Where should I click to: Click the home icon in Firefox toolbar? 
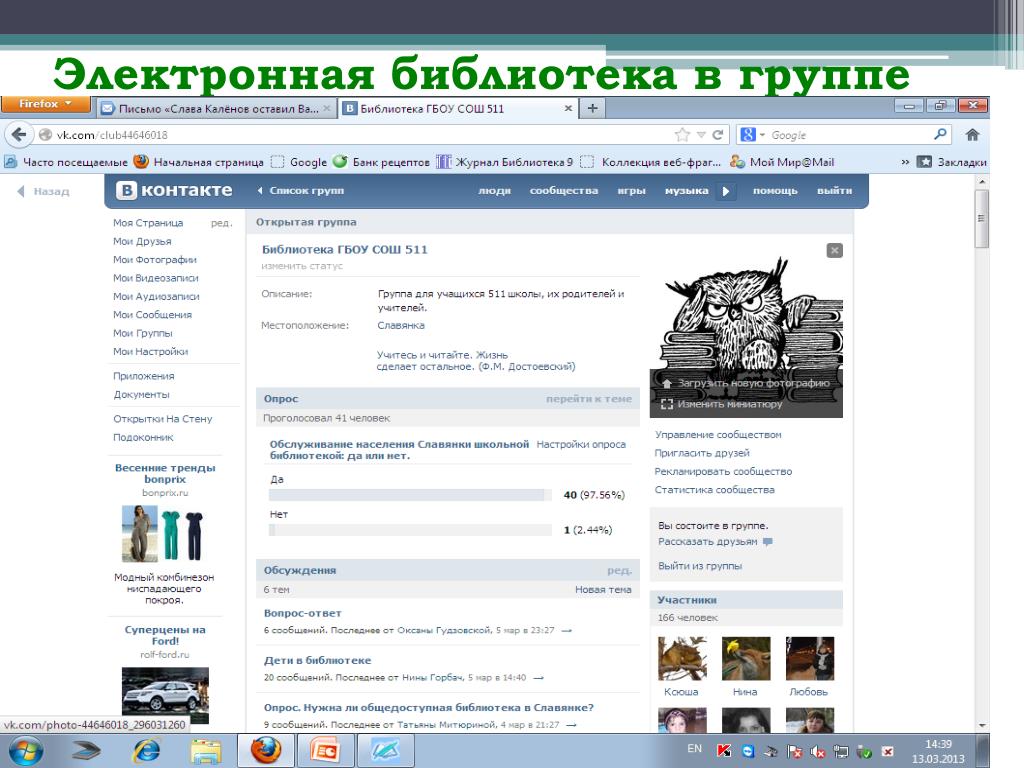tap(972, 135)
